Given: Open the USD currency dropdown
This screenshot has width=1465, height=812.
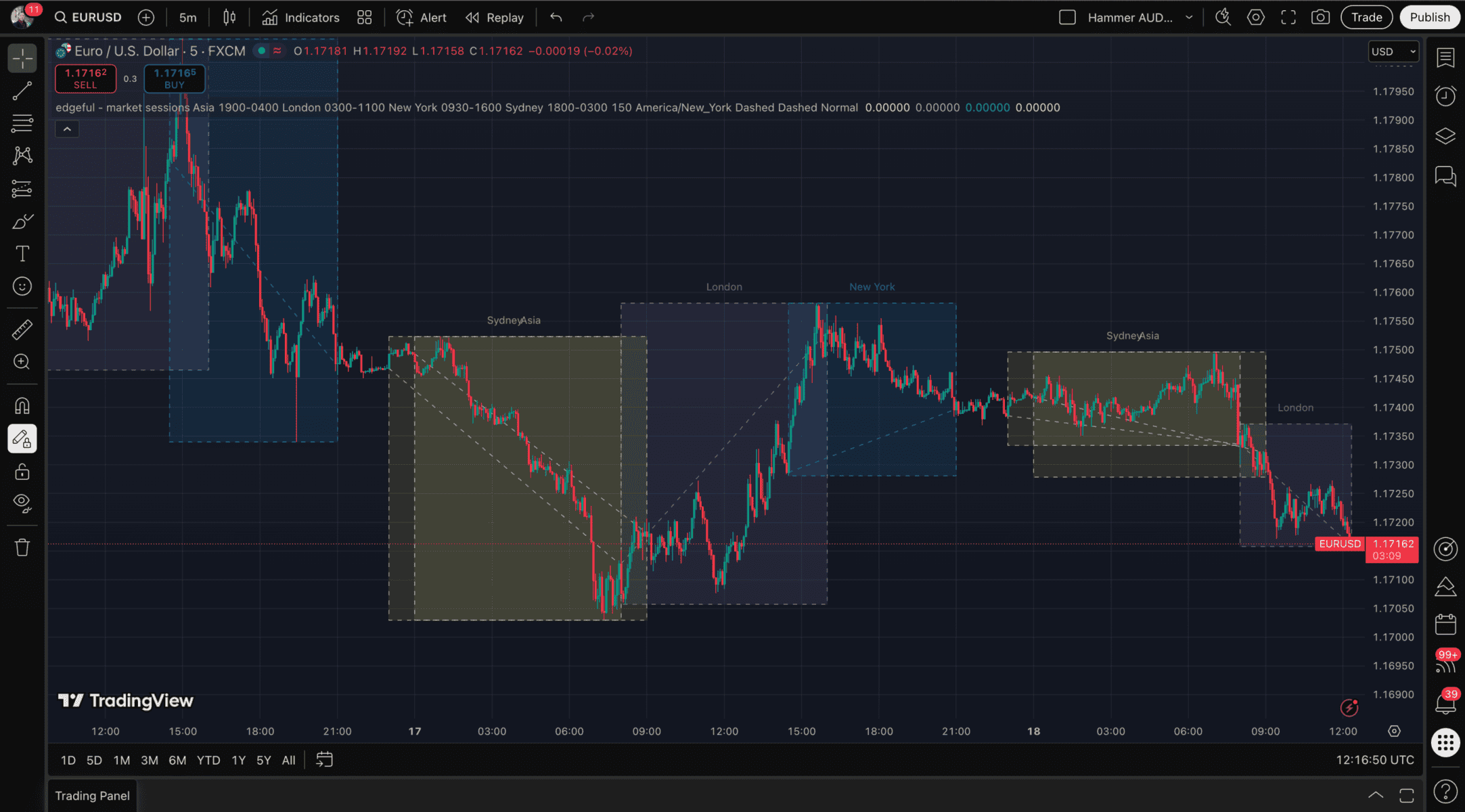Looking at the screenshot, I should pos(1393,51).
